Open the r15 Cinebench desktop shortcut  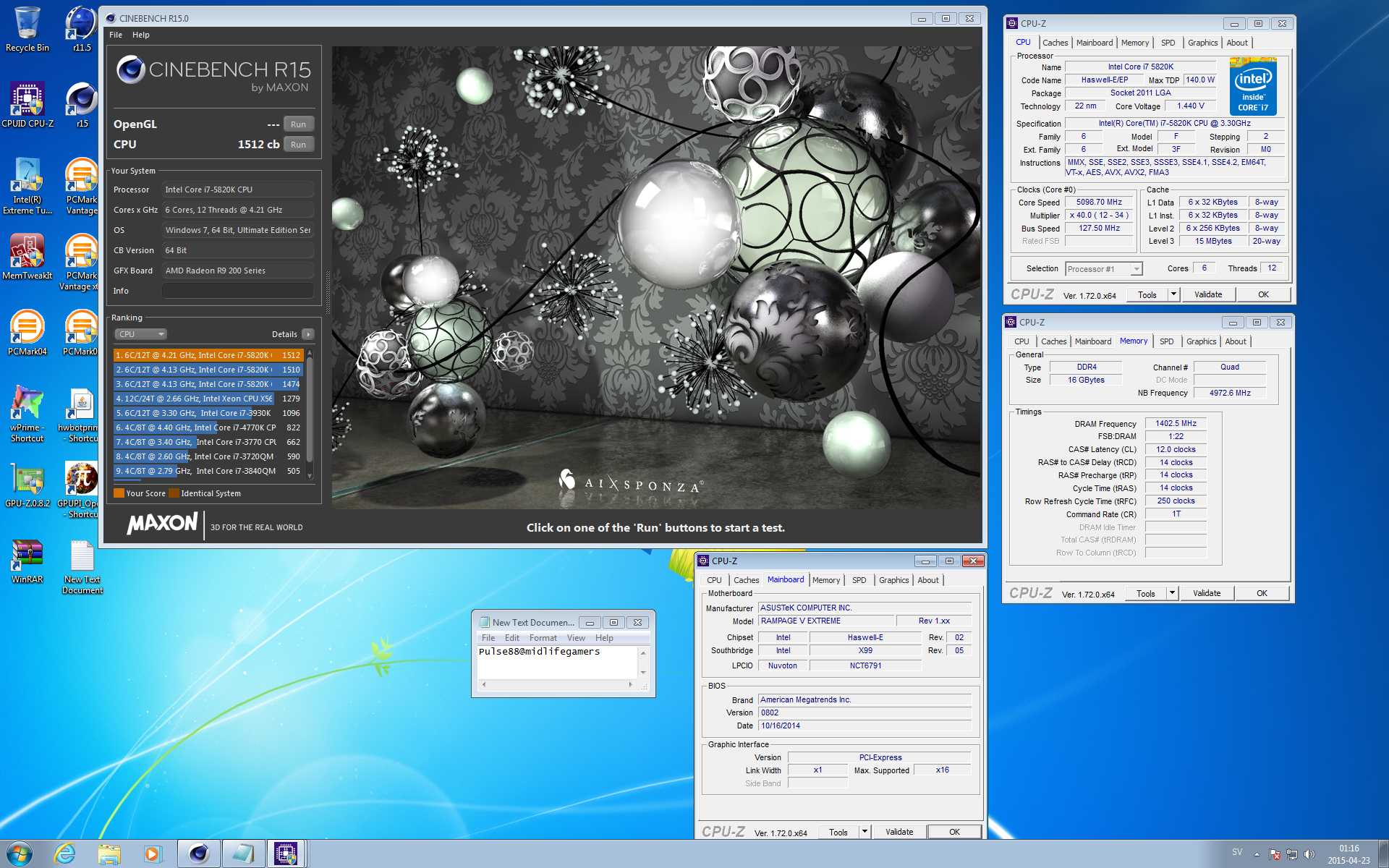(x=82, y=105)
